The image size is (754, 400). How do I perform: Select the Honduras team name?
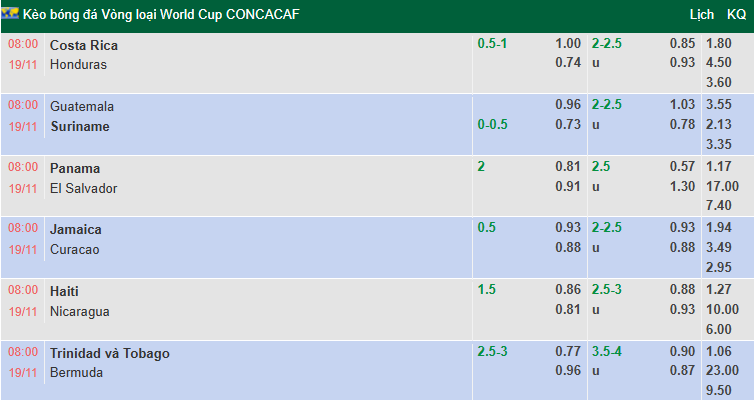tap(78, 64)
